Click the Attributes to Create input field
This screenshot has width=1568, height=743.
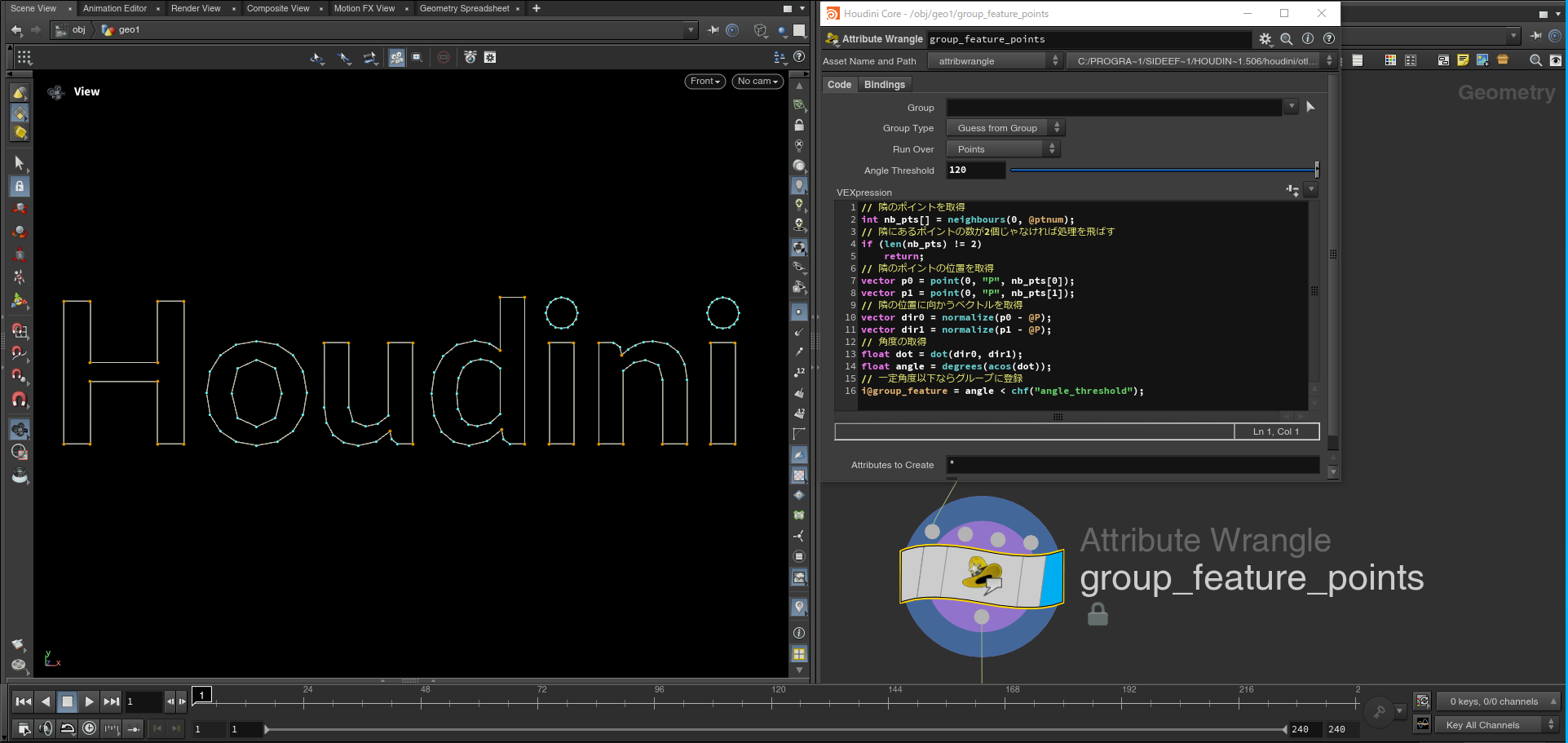coord(1132,465)
